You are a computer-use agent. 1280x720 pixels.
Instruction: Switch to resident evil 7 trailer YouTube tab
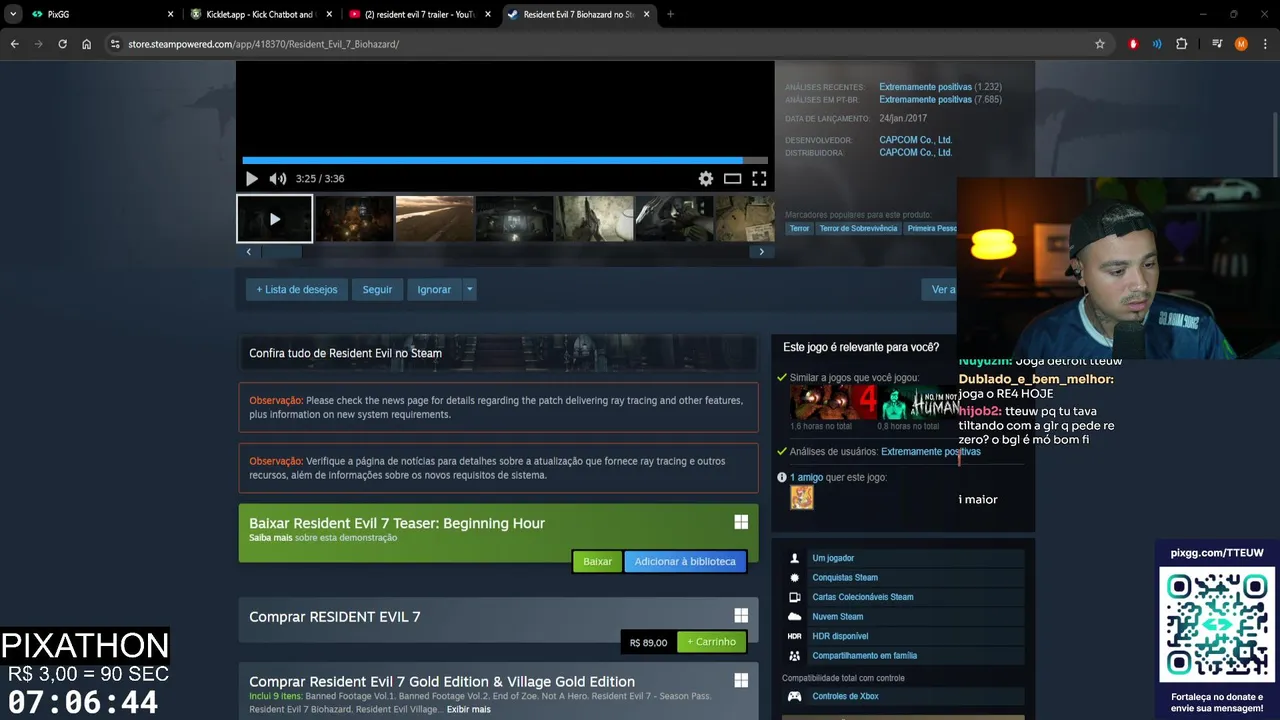420,14
